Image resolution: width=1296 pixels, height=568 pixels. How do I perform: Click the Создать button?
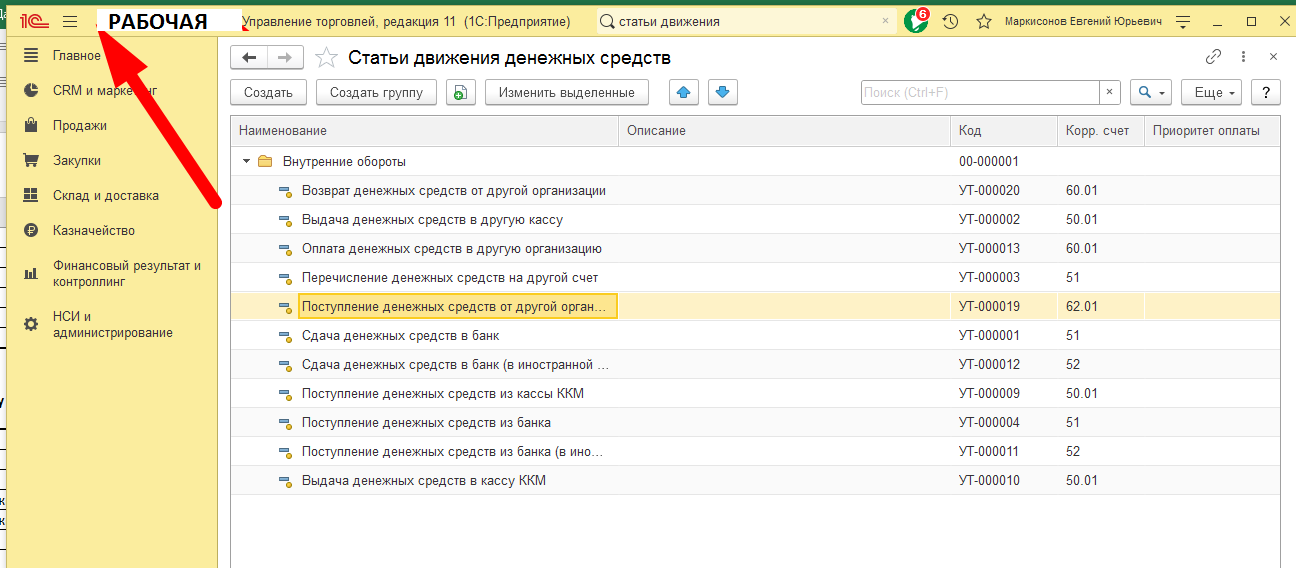268,92
